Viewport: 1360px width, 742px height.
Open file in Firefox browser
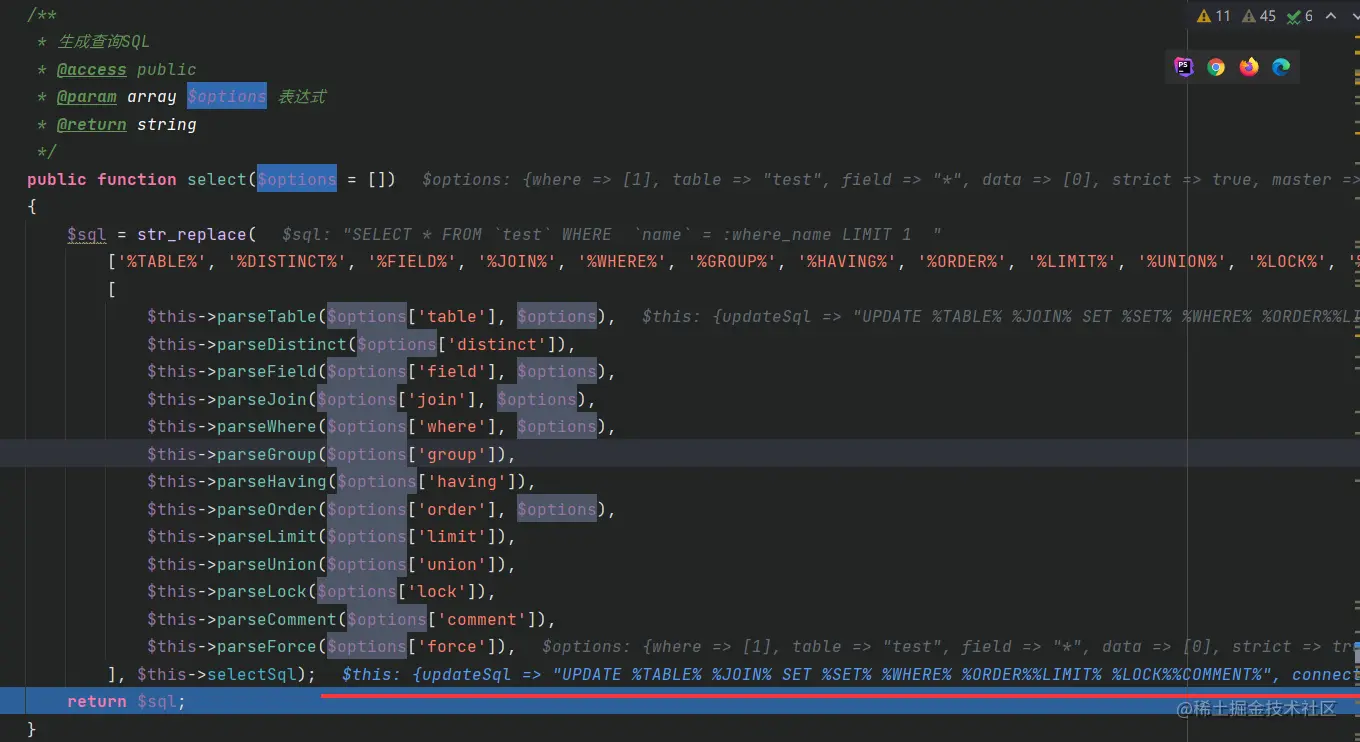[1249, 67]
